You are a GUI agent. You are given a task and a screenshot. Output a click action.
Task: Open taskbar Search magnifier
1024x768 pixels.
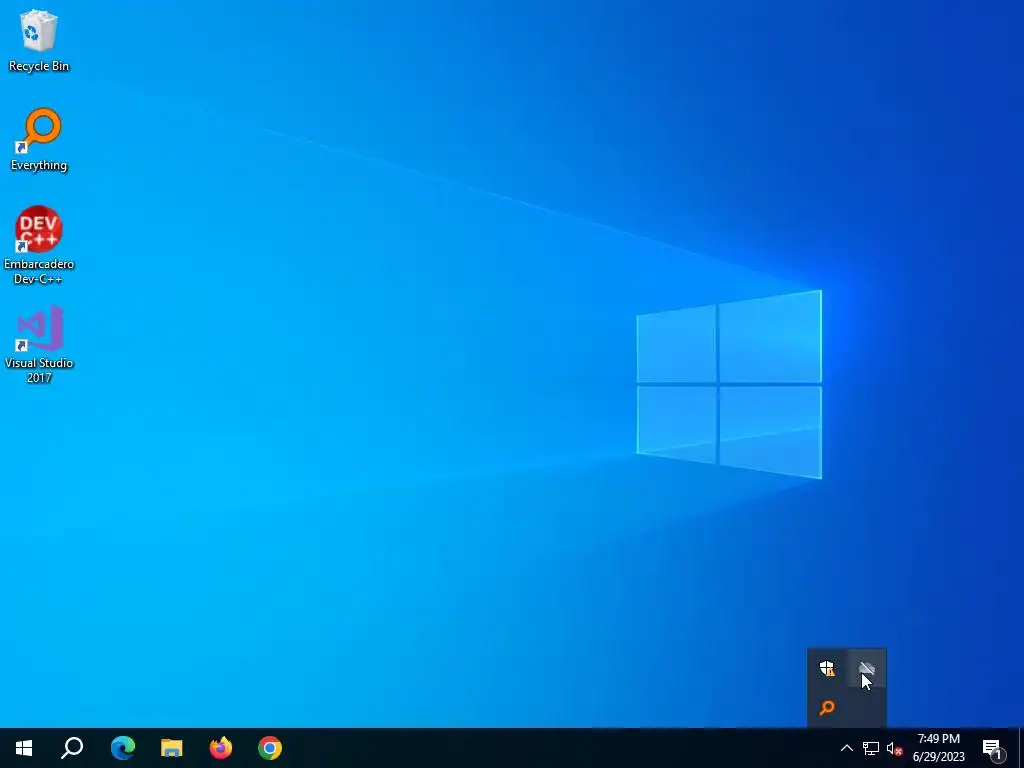[72, 748]
